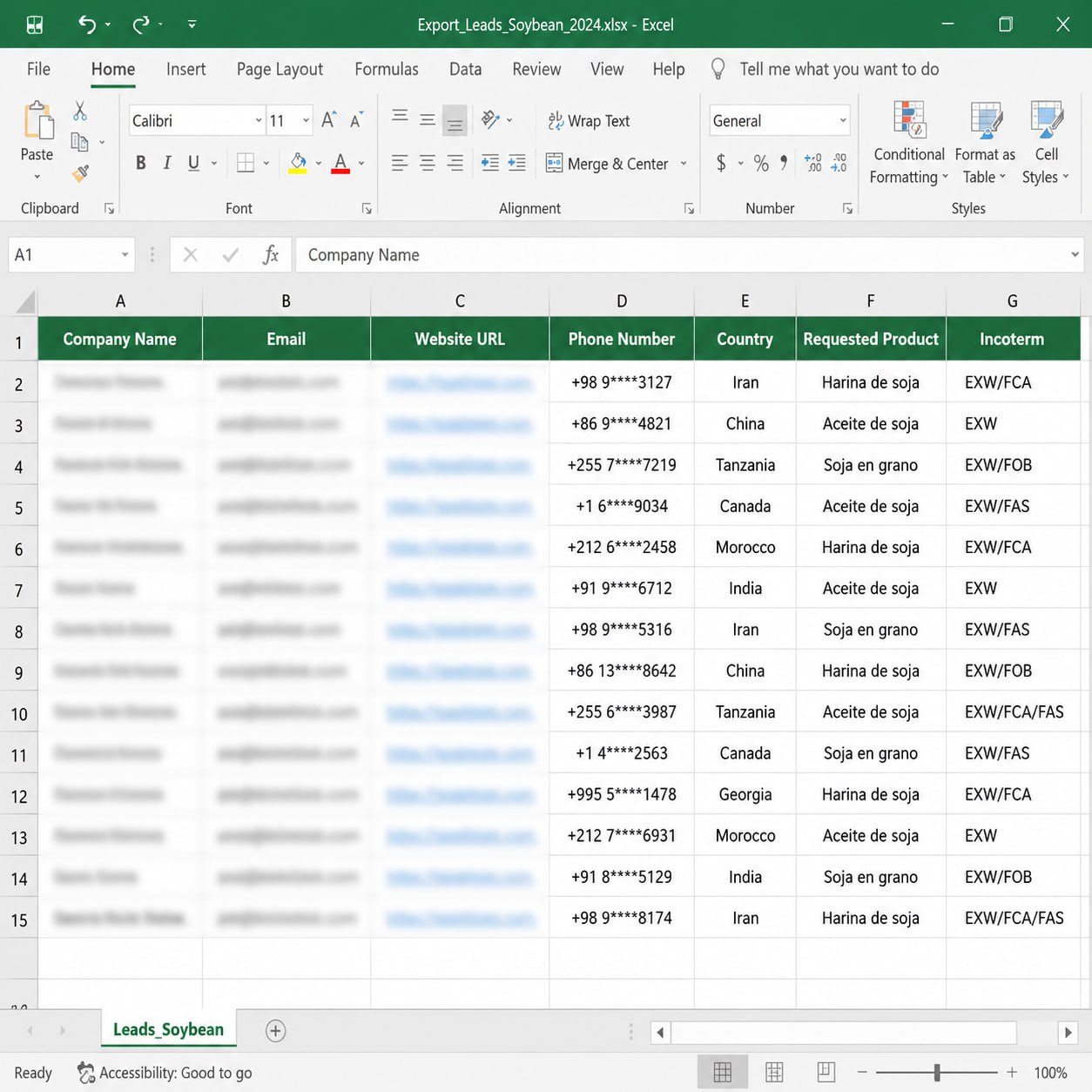
Task: Toggle Align Left horizontal alignment
Action: click(400, 163)
